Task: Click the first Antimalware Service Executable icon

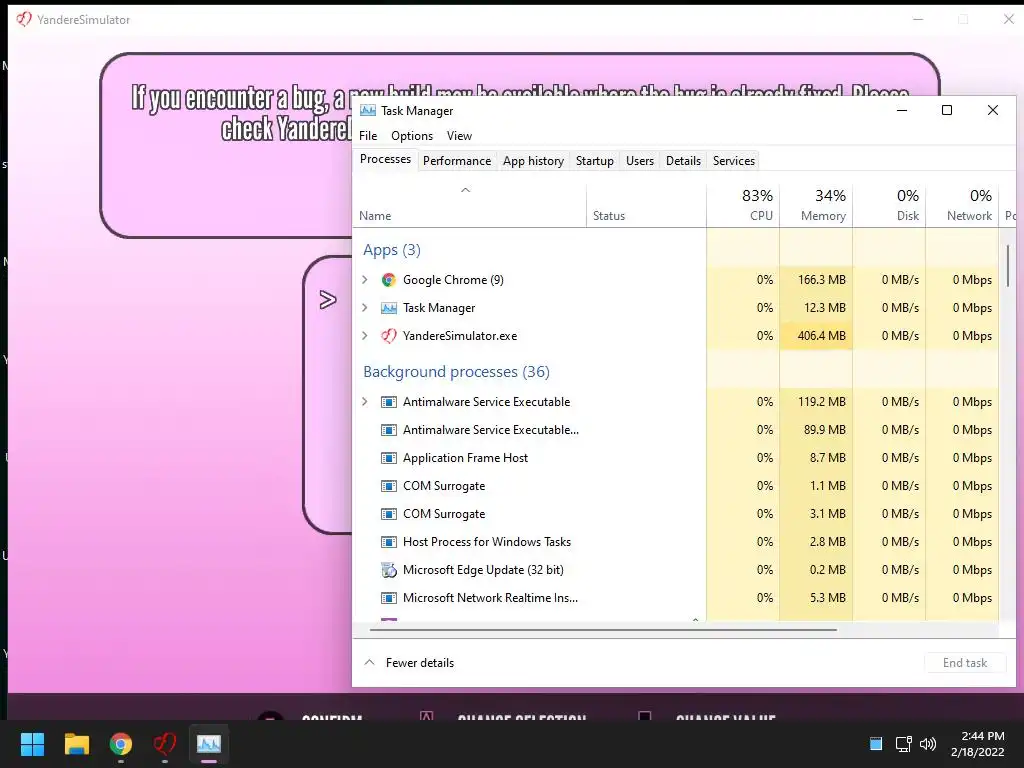Action: [389, 402]
